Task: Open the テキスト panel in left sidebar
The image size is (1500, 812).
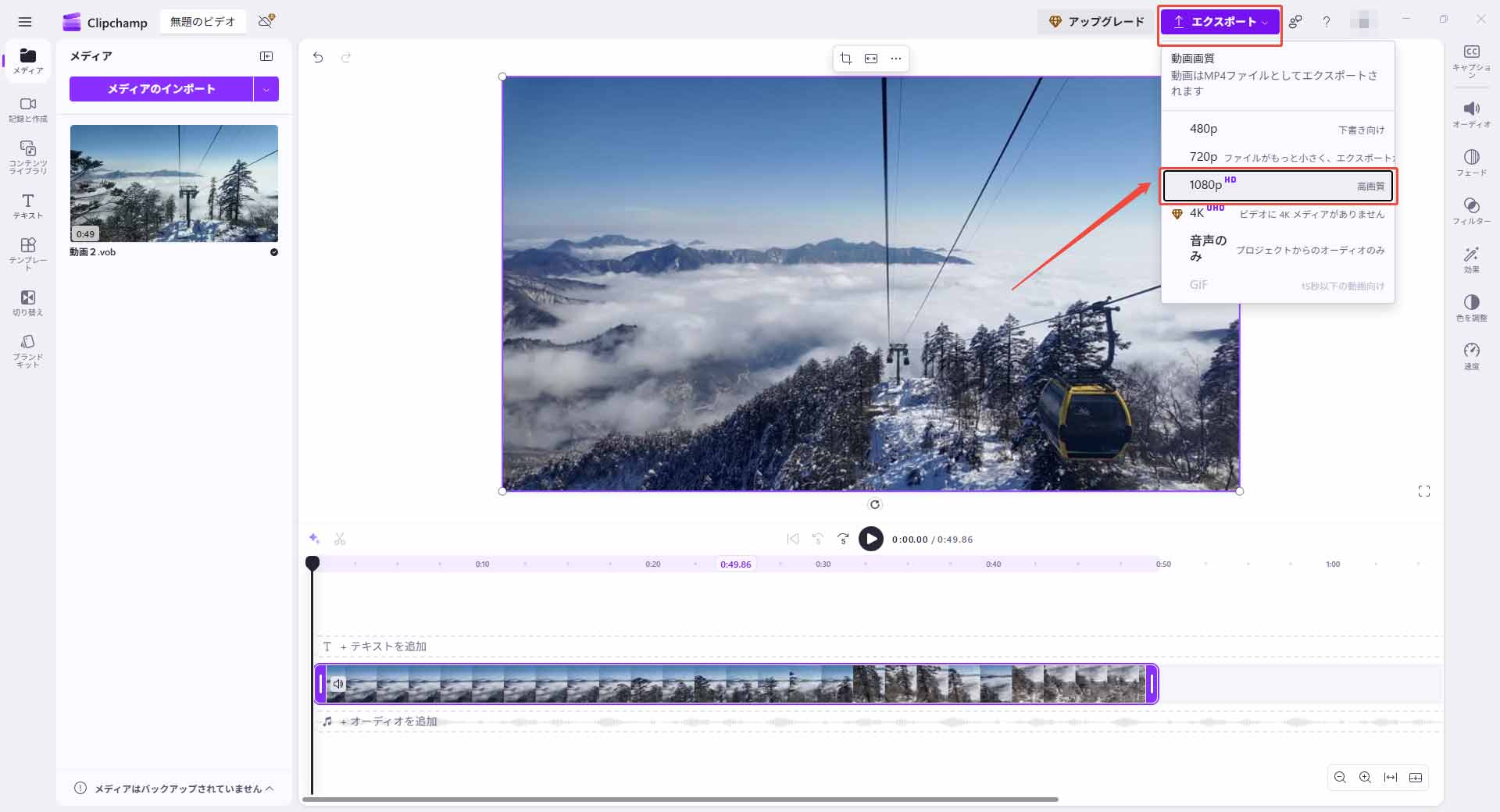Action: tap(27, 207)
